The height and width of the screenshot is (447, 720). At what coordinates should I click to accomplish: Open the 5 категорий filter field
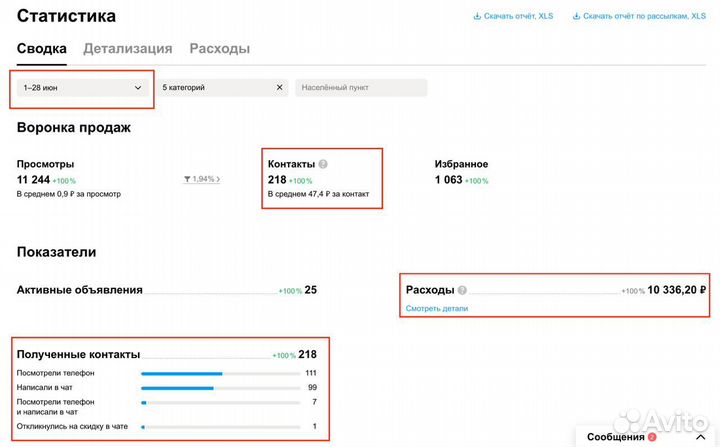click(222, 88)
